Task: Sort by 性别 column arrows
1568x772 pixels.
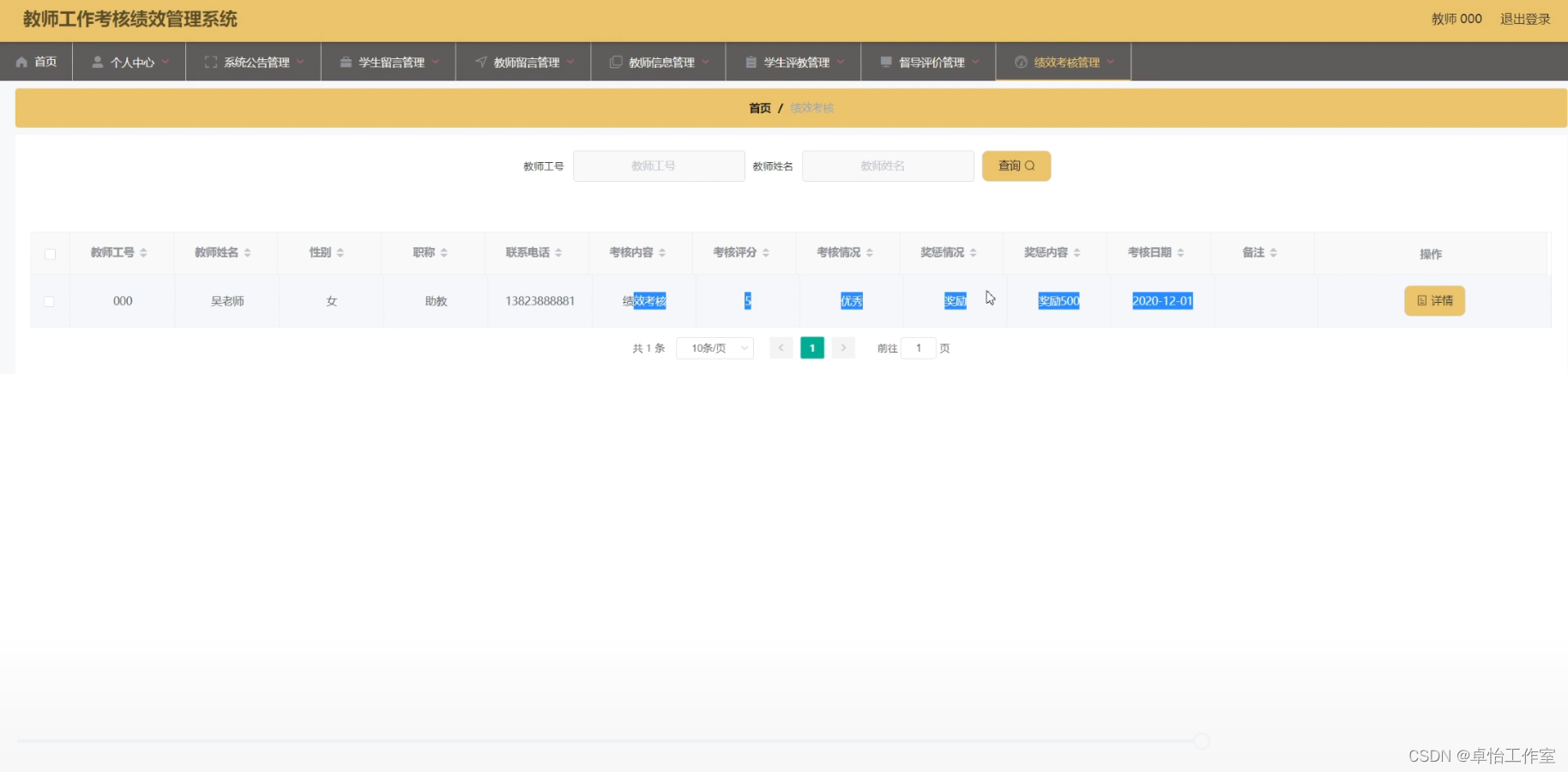Action: [340, 252]
